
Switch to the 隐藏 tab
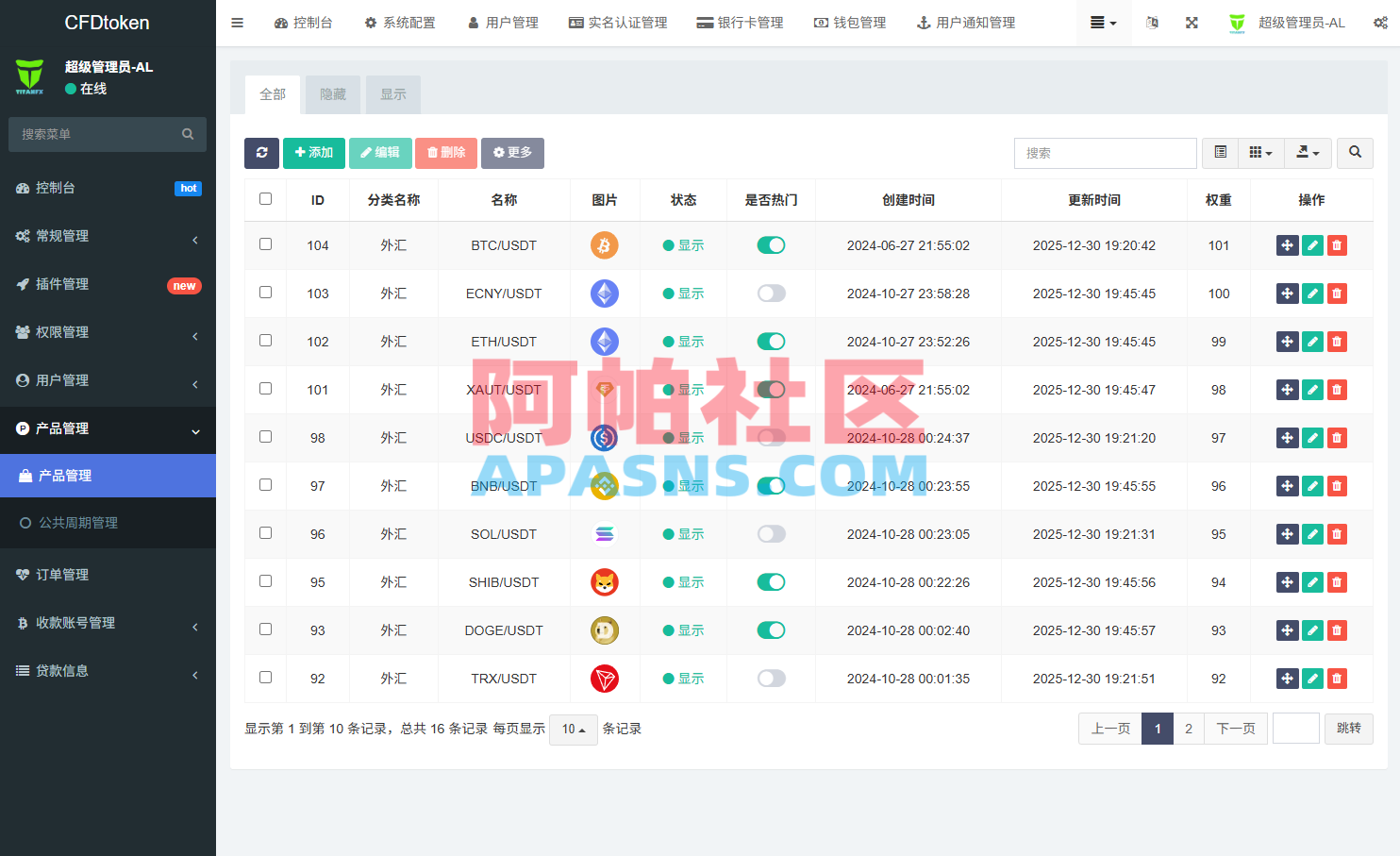tap(333, 94)
